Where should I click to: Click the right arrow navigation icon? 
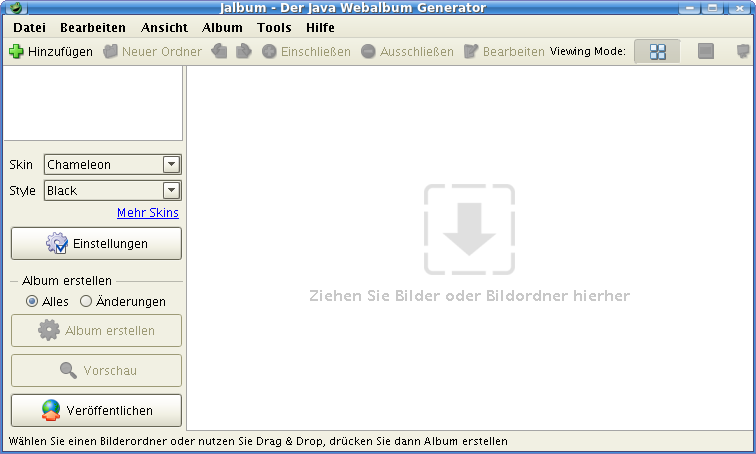243,51
